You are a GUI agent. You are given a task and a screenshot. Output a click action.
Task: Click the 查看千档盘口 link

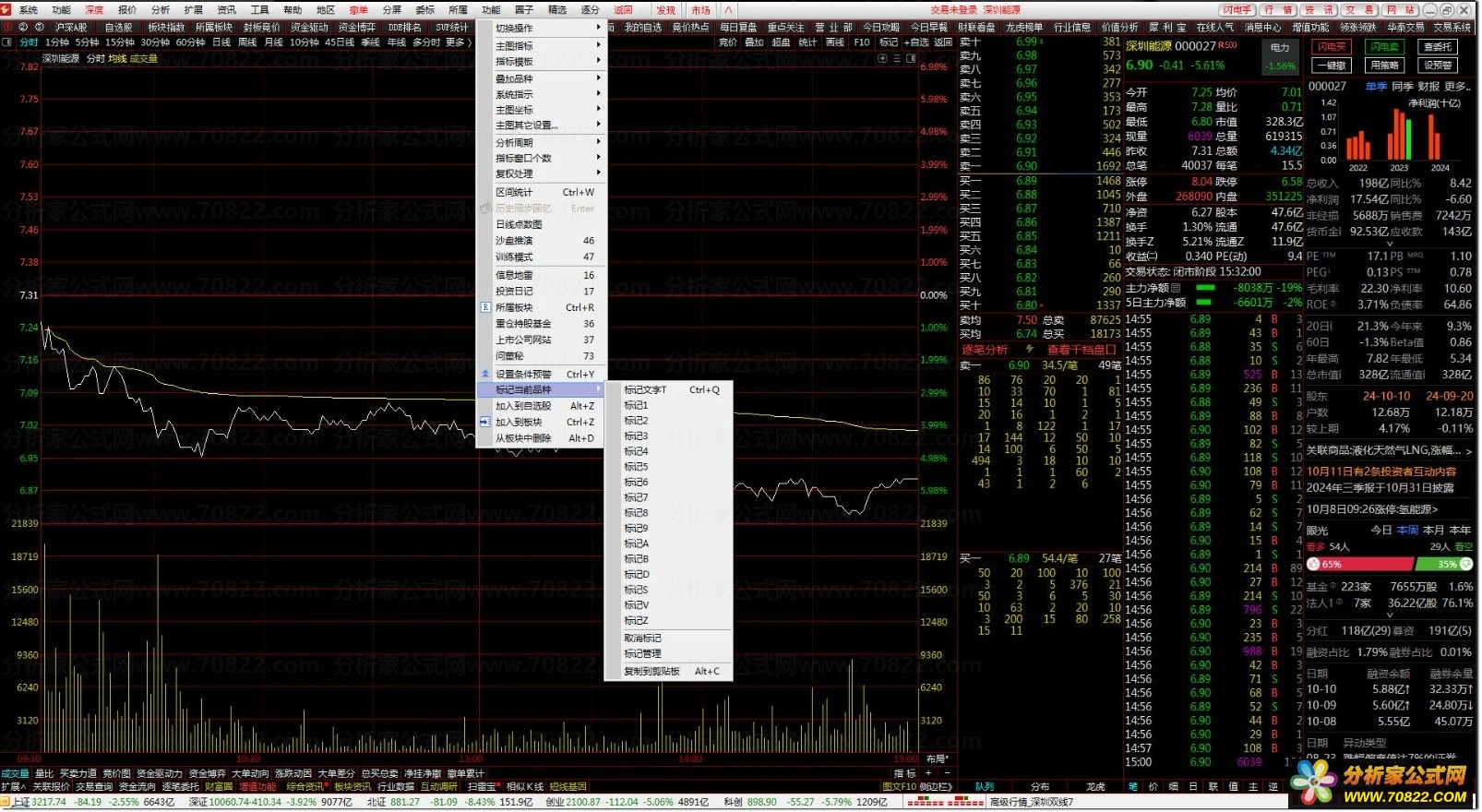point(1082,350)
